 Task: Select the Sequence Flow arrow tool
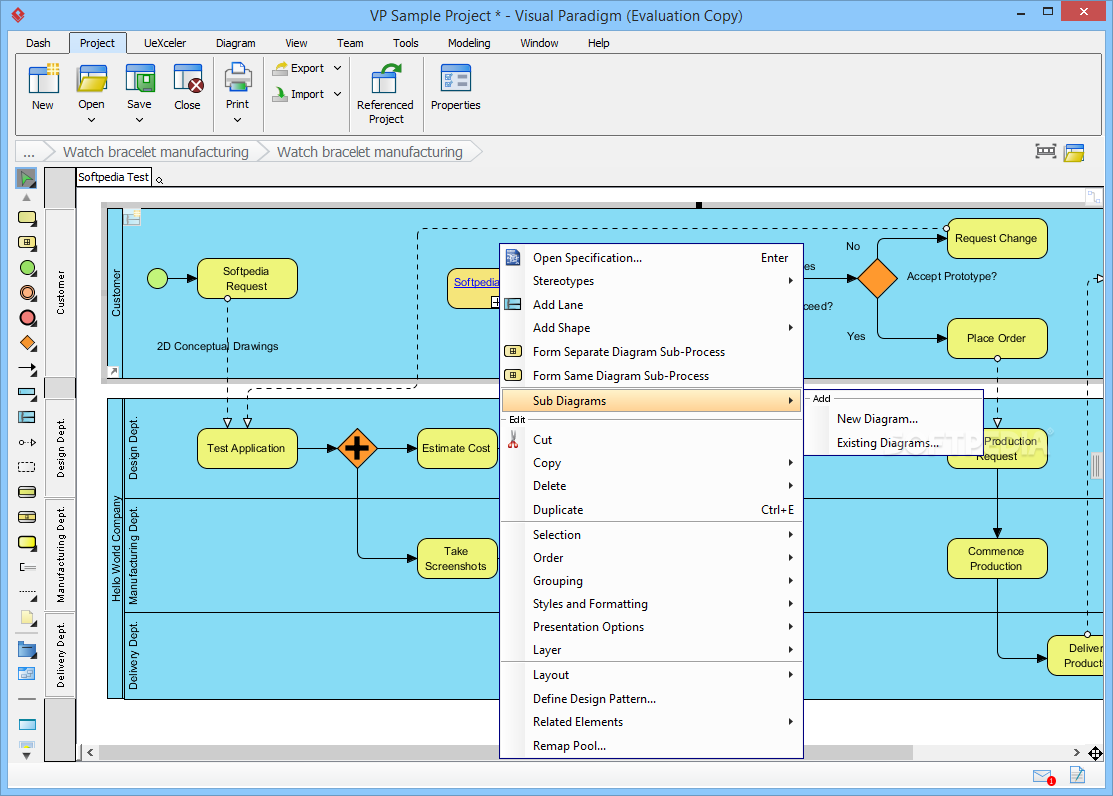click(28, 369)
